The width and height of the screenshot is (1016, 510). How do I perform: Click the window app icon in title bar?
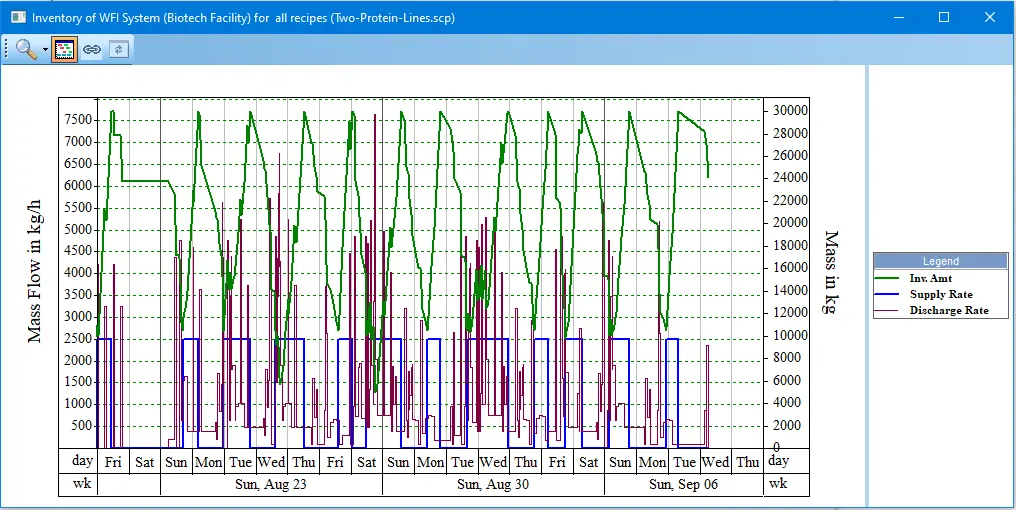coord(17,17)
